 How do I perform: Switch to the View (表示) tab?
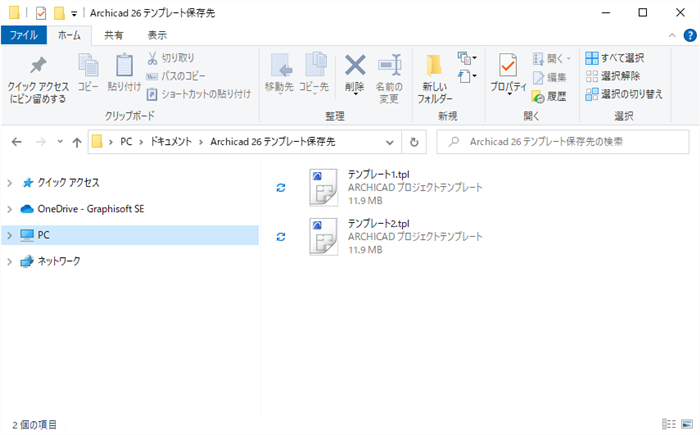click(157, 35)
